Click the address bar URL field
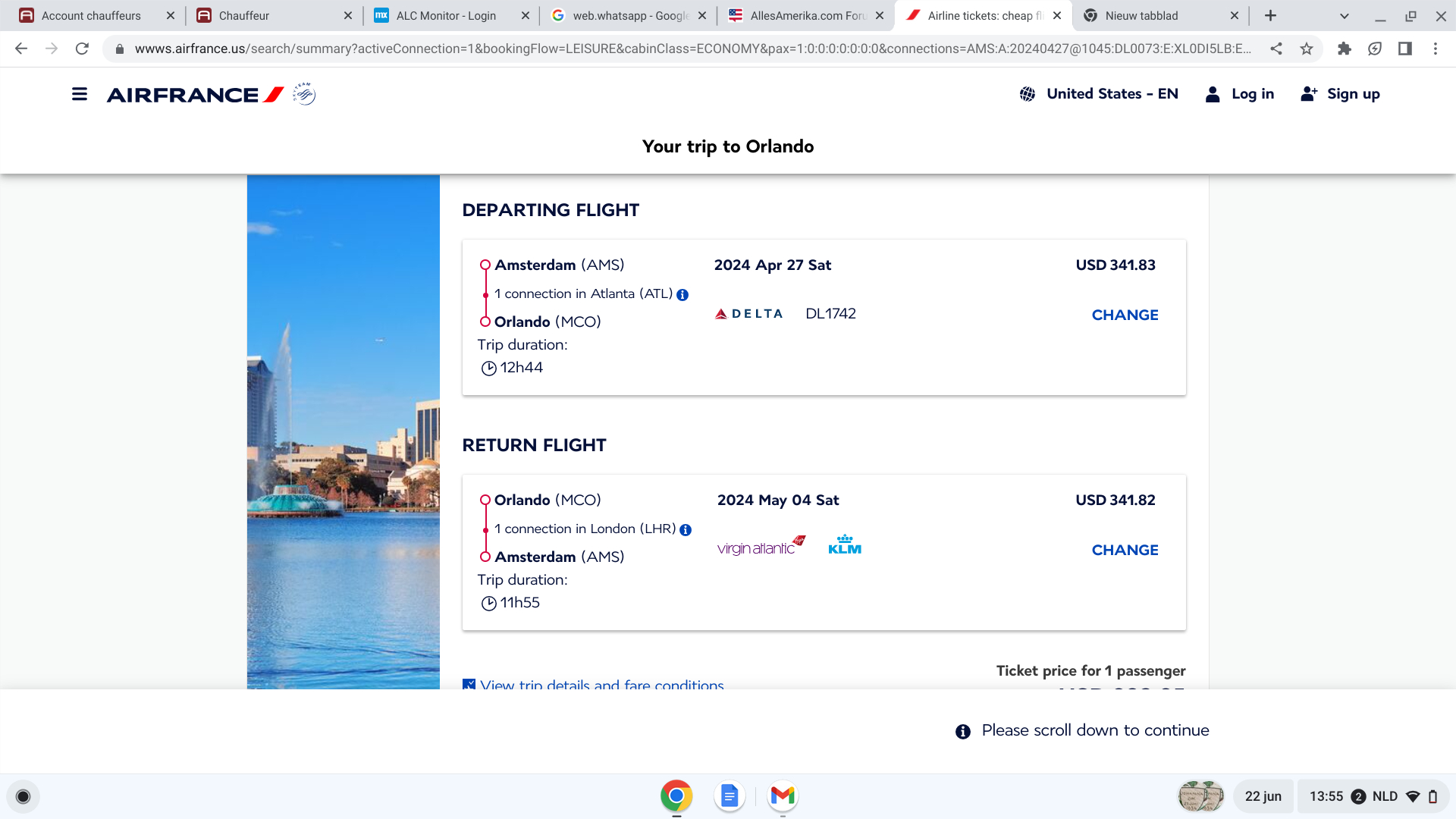1456x819 pixels. [682, 49]
